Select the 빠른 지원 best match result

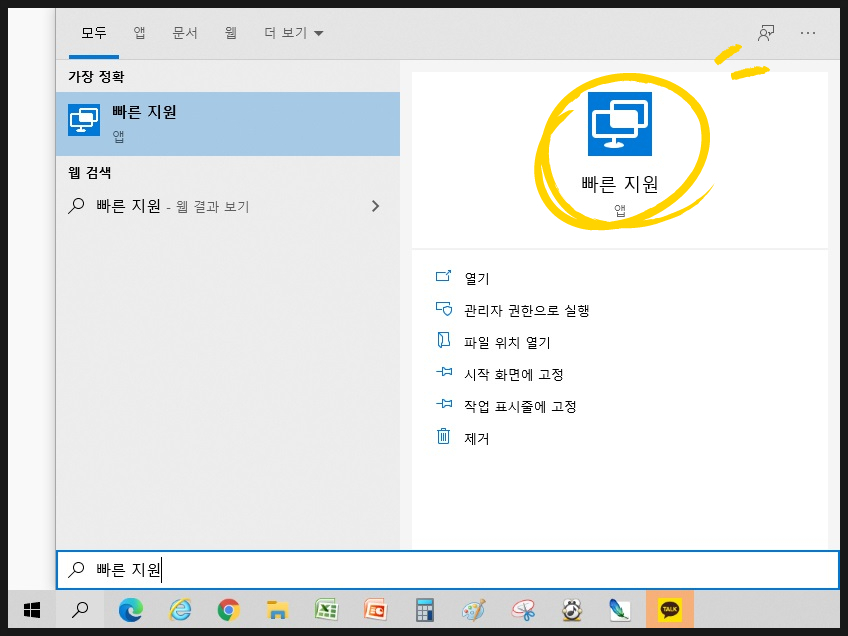click(x=228, y=124)
